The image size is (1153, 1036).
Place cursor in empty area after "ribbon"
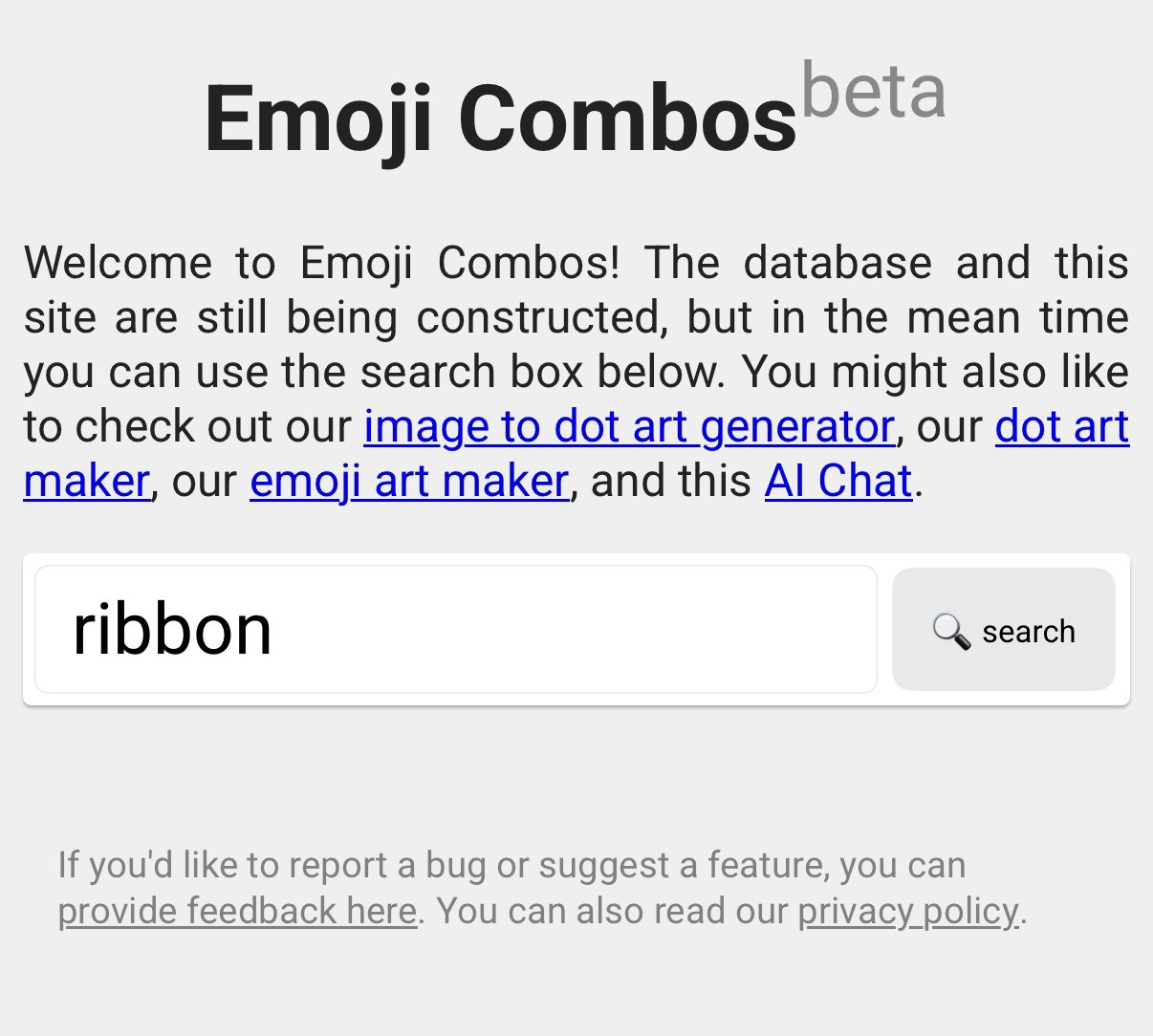coord(574,630)
